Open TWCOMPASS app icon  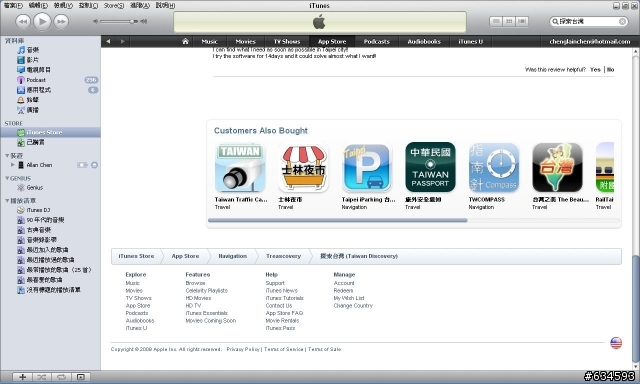pos(494,167)
